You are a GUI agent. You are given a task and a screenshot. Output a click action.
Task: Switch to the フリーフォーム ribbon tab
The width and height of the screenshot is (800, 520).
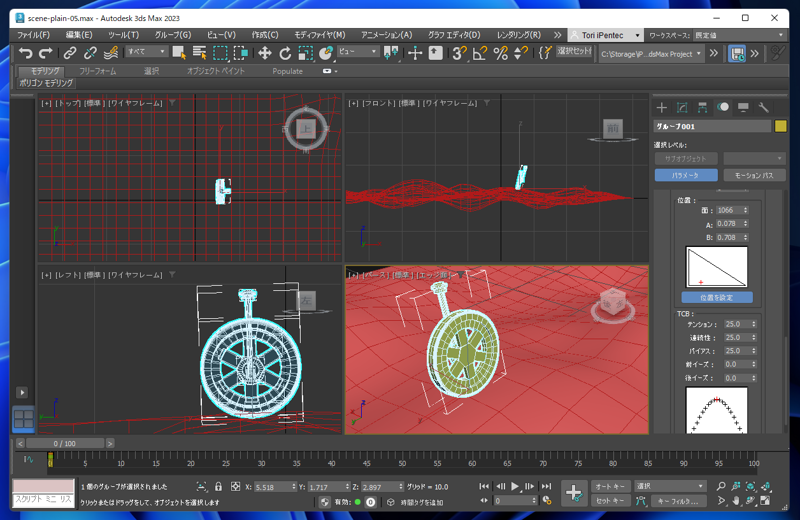[x=98, y=71]
